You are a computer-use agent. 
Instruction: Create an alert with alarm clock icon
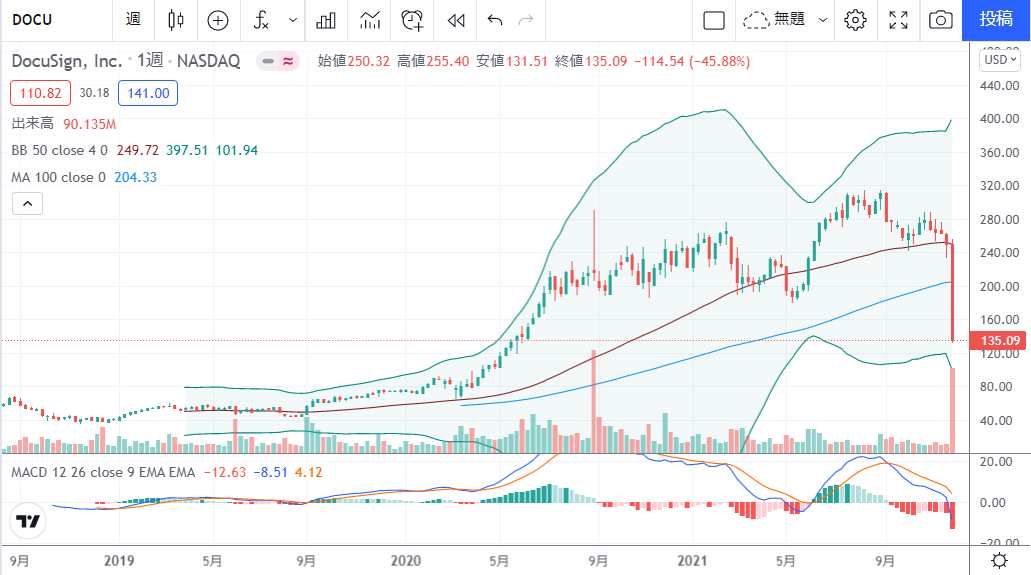[x=412, y=20]
